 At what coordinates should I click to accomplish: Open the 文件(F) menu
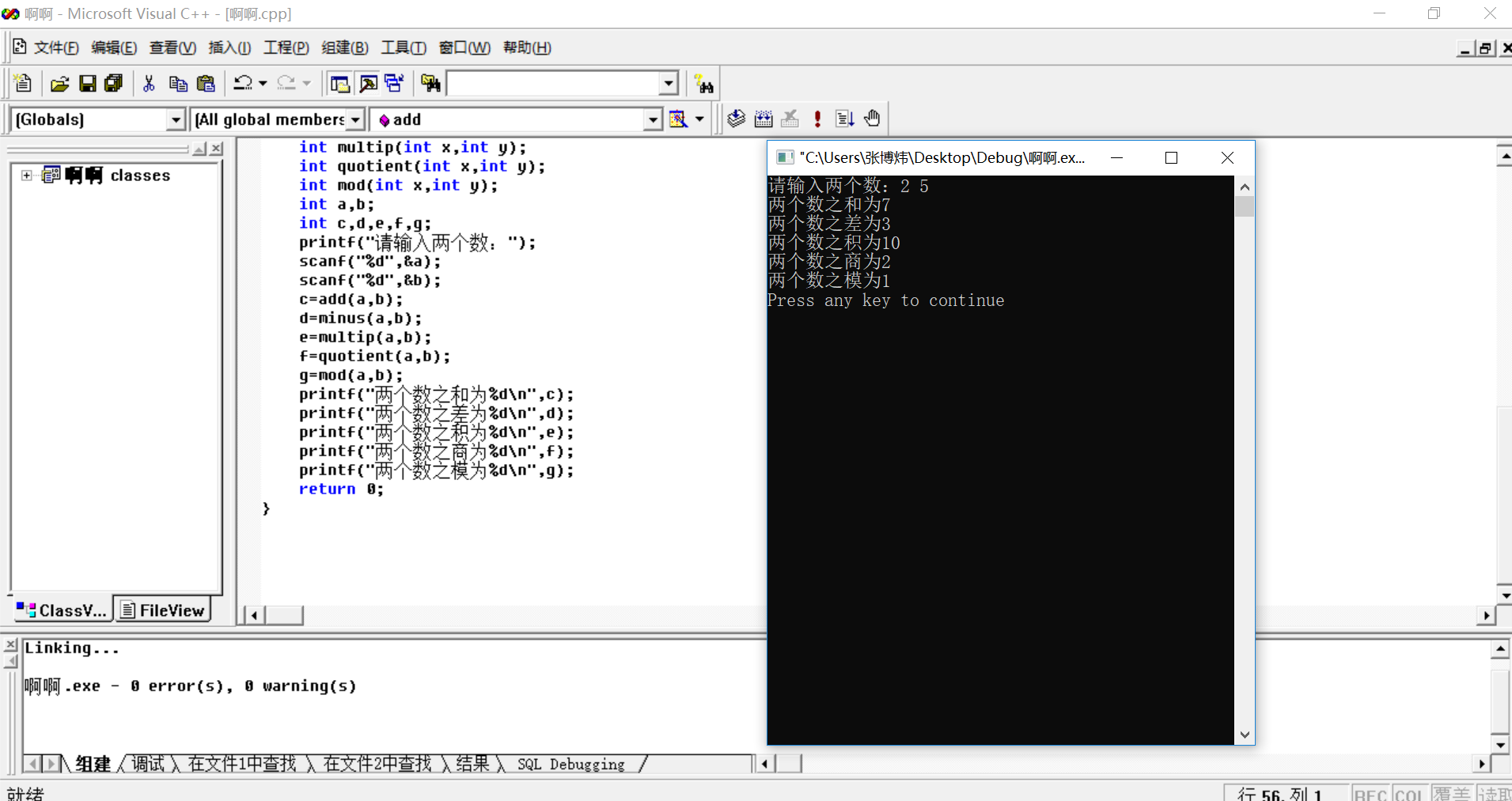(x=56, y=48)
